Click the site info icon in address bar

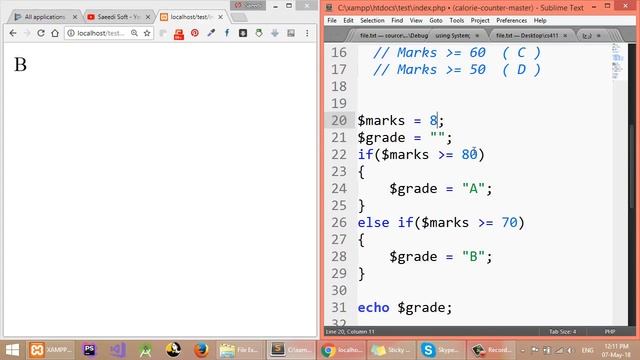(71, 33)
